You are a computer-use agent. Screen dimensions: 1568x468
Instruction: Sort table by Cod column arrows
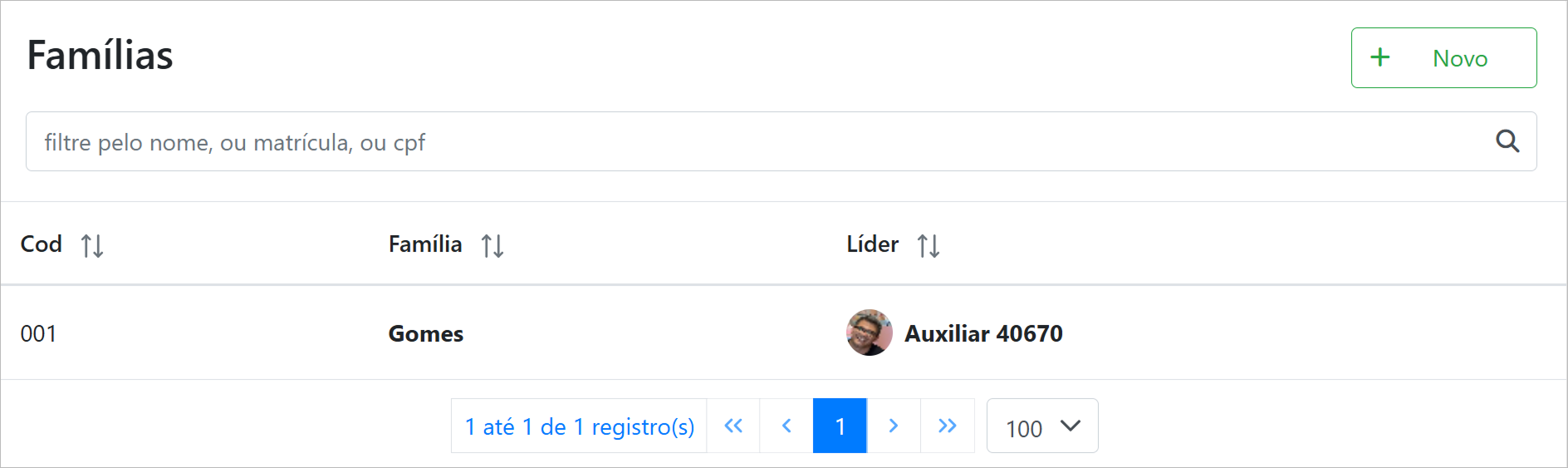coord(92,246)
